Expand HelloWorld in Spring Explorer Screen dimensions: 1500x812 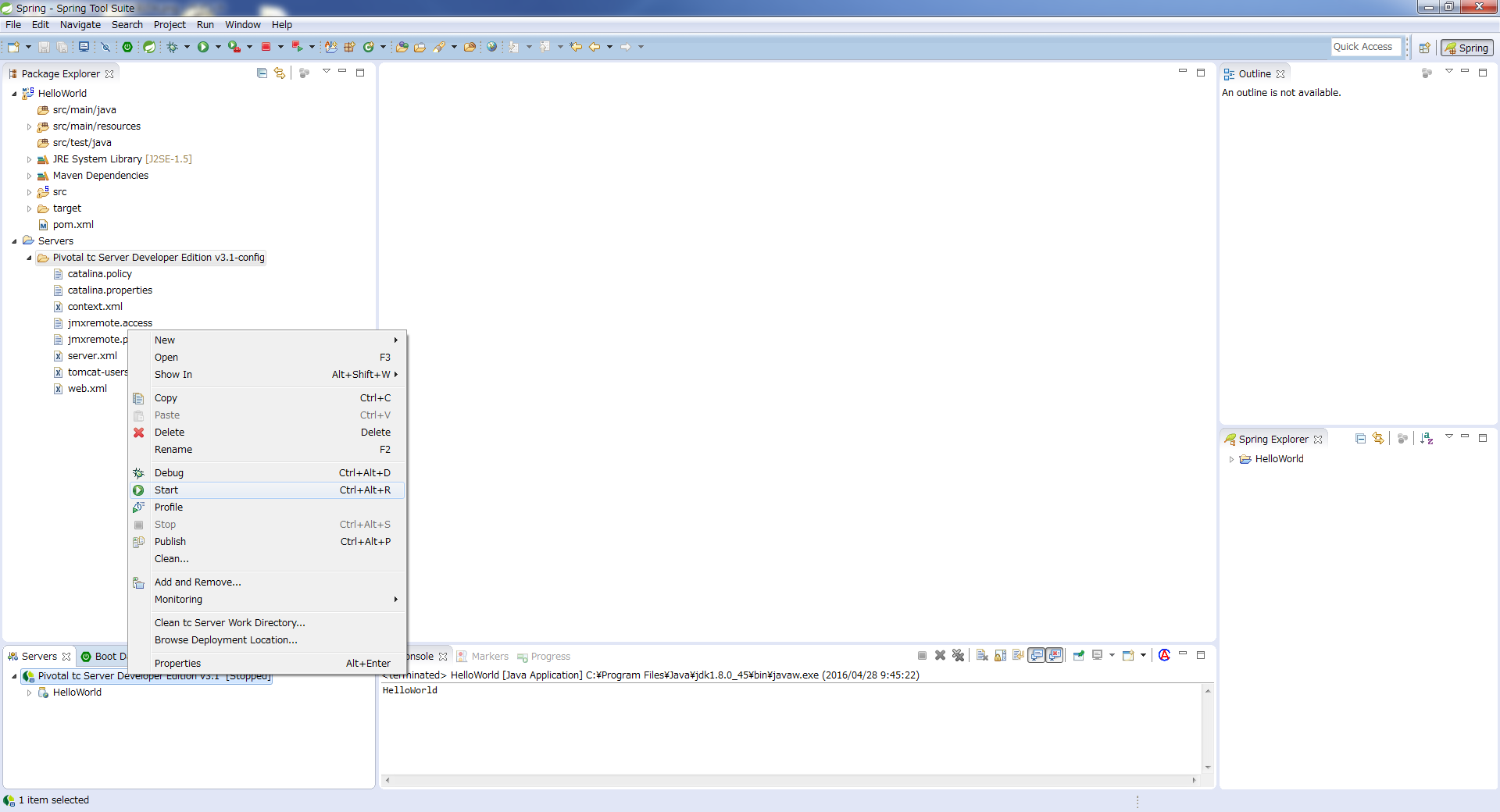point(1231,459)
